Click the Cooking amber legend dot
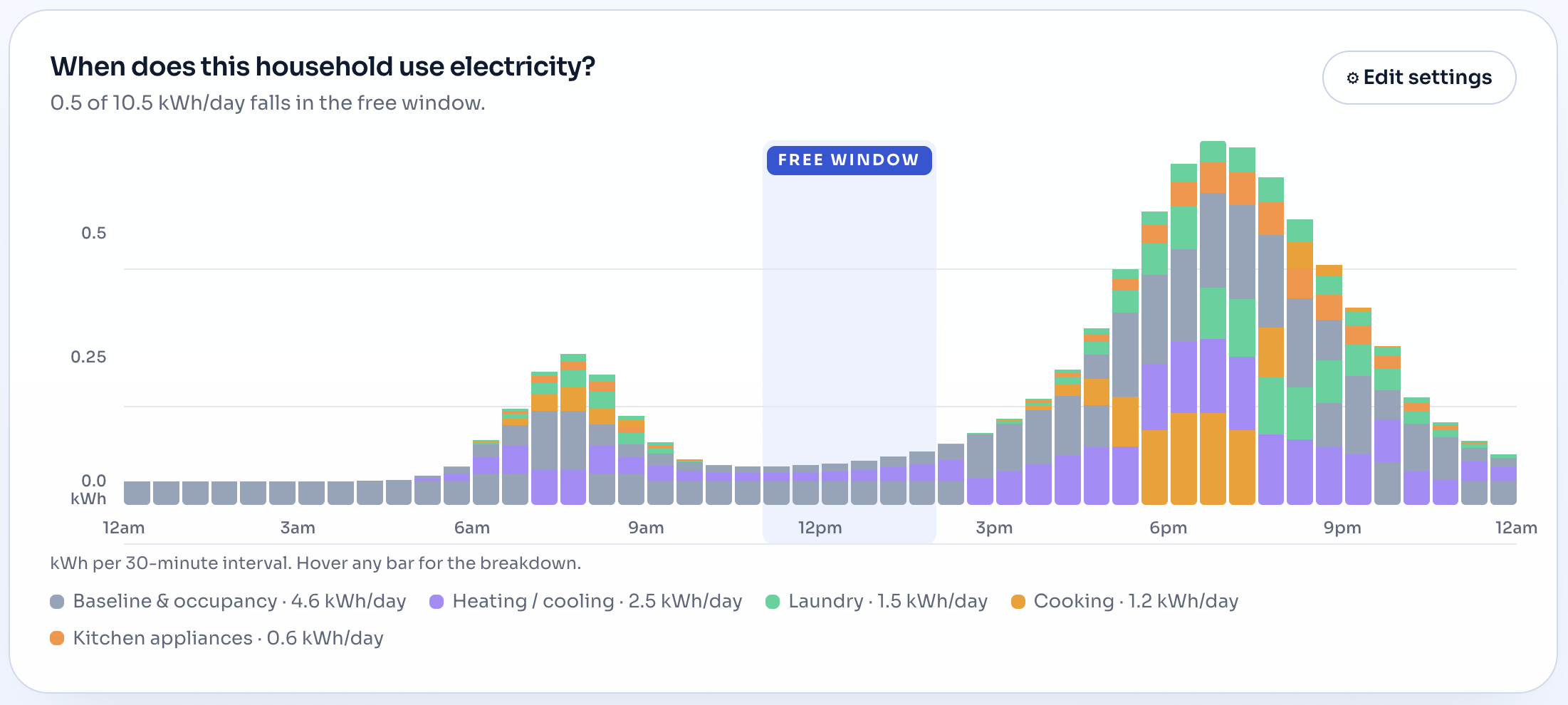Viewport: 1568px width, 705px height. click(1018, 602)
